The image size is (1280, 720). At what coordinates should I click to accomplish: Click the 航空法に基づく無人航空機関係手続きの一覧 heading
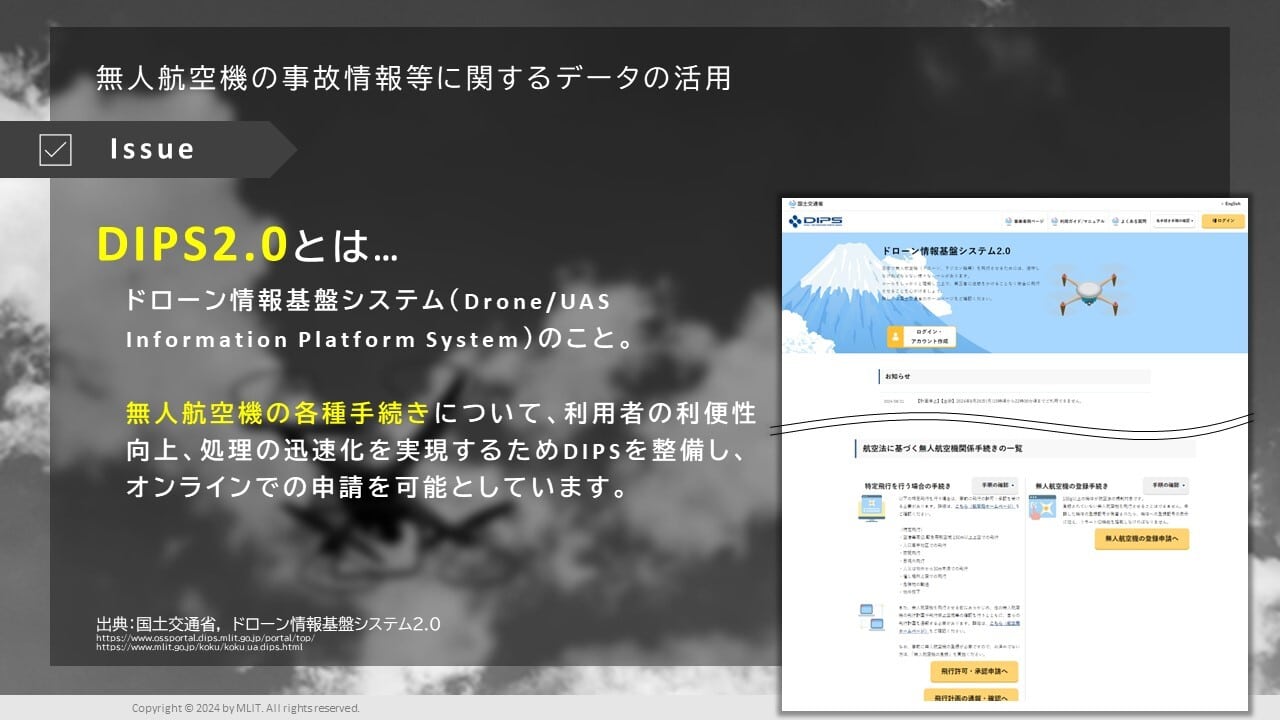tap(942, 448)
